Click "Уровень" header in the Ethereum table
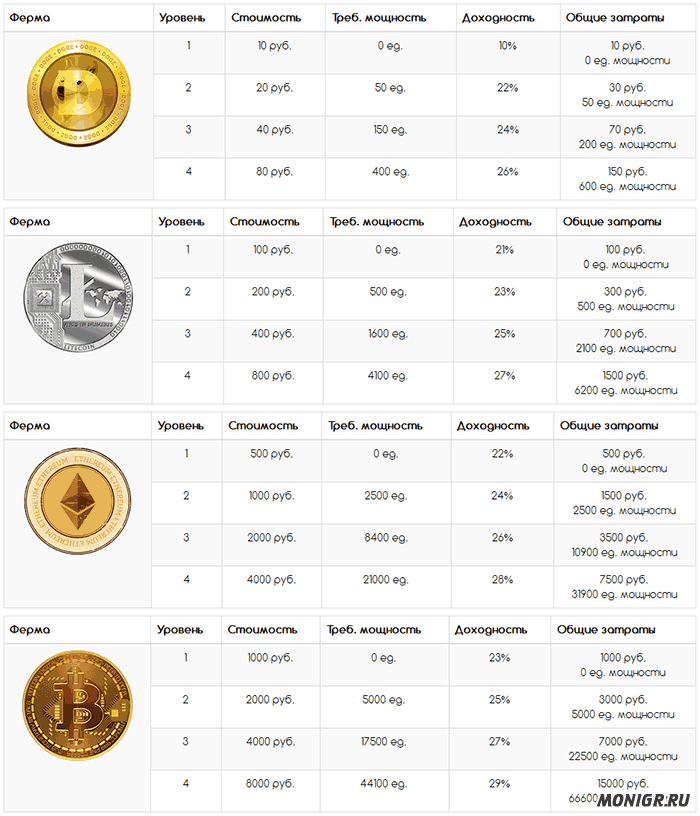 [x=180, y=426]
